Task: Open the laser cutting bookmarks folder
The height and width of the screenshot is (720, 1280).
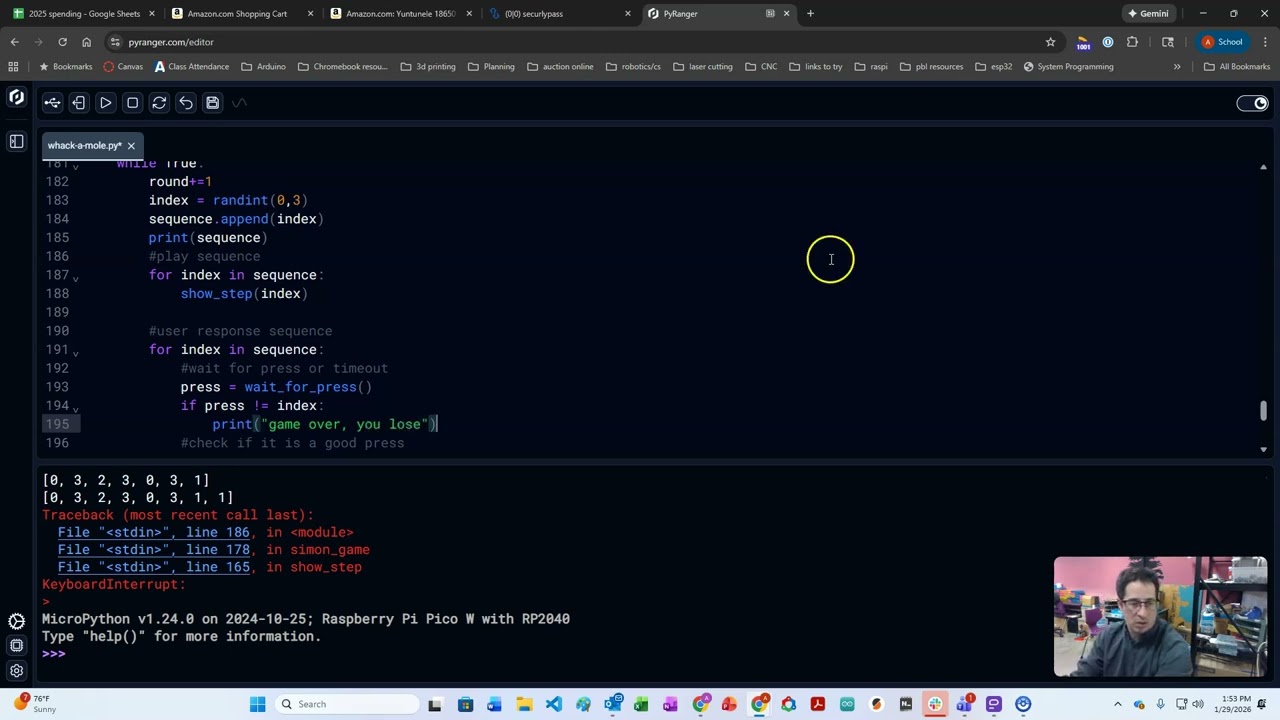Action: tap(703, 67)
